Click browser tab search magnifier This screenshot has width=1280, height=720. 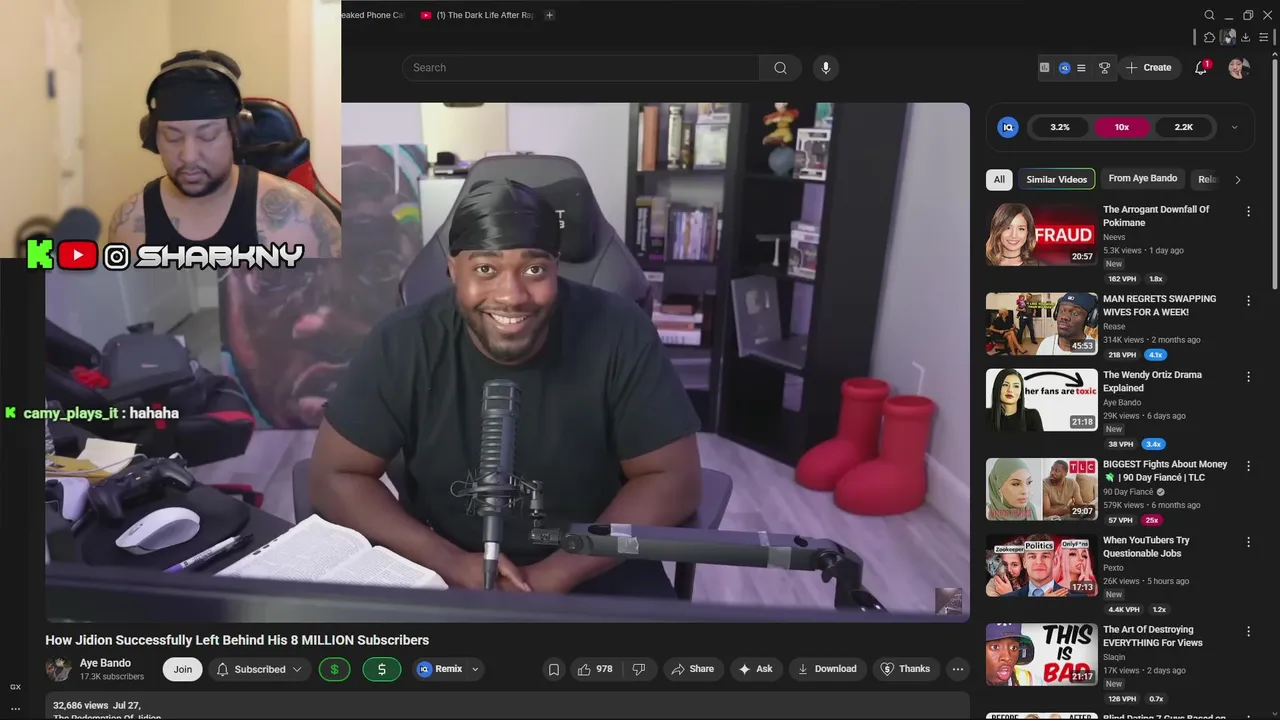click(x=1209, y=15)
